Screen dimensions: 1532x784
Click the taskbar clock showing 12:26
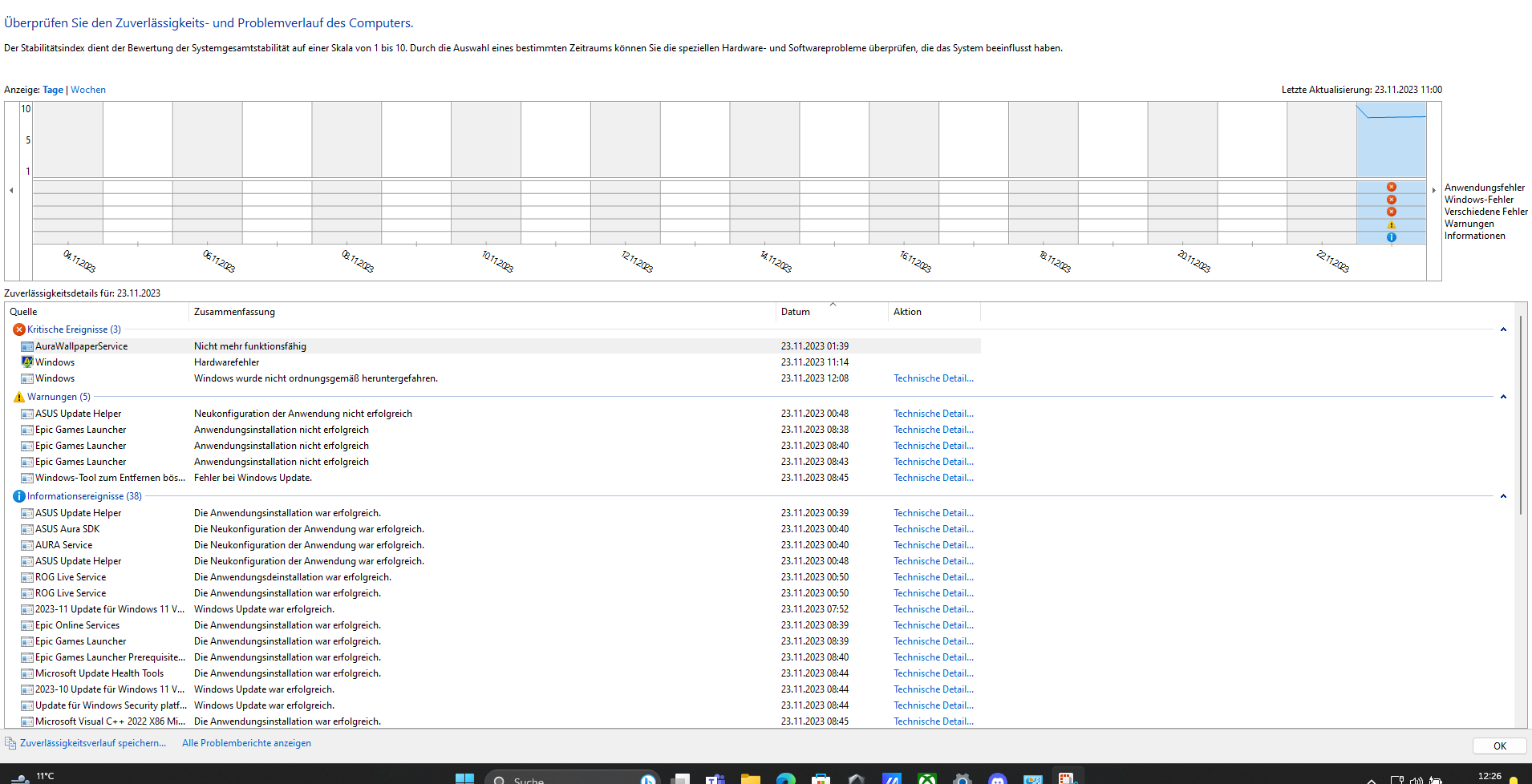coord(1489,776)
